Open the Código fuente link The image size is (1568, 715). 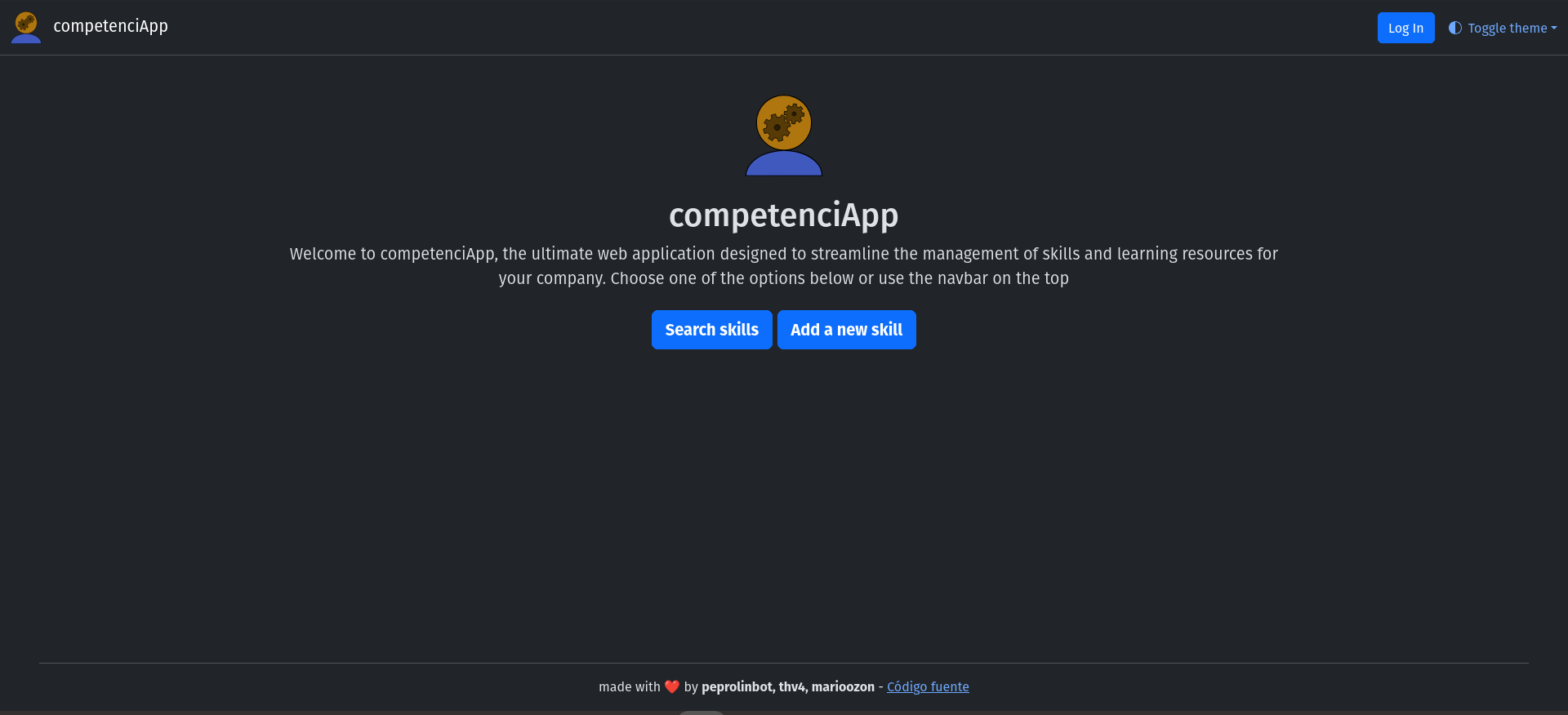point(928,687)
